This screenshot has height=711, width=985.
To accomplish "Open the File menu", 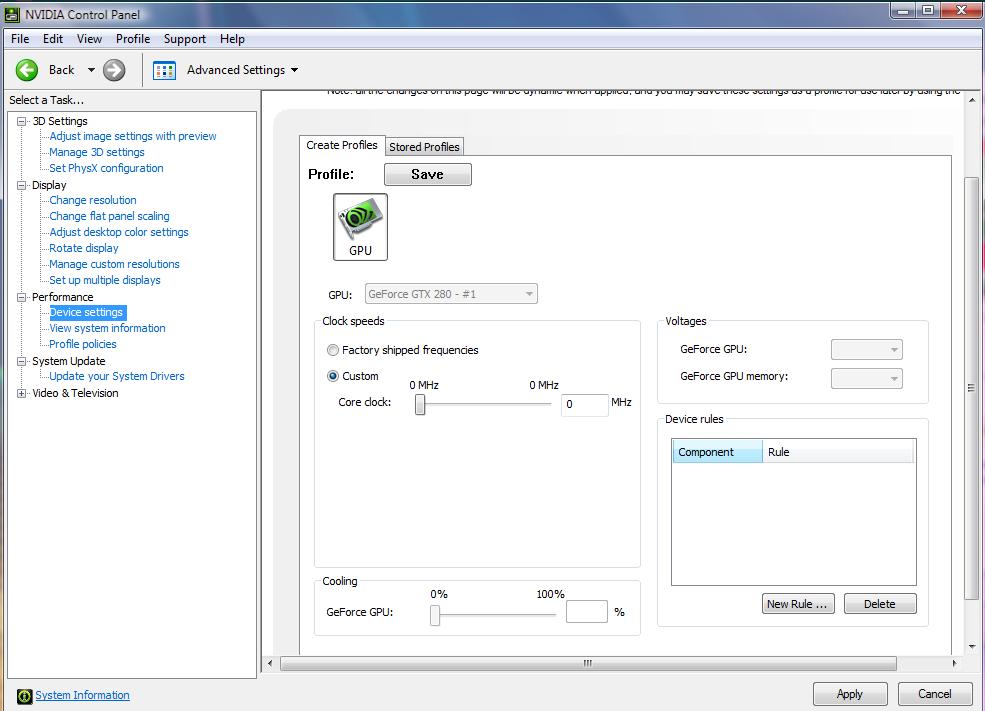I will click(20, 39).
